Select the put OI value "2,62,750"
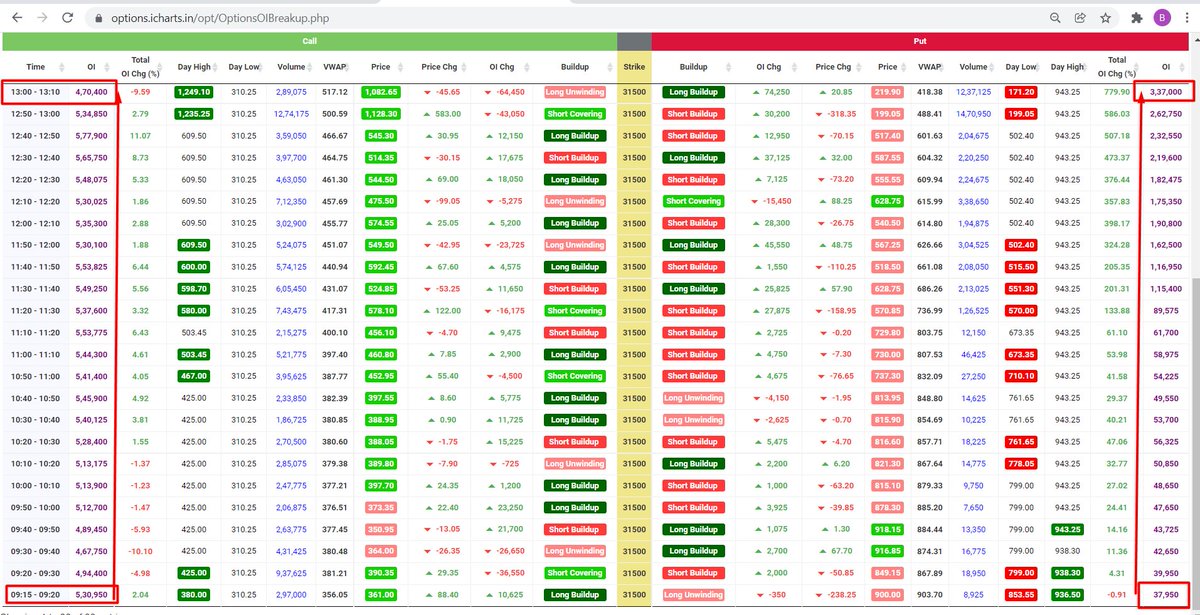This screenshot has height=615, width=1200. pos(1165,114)
